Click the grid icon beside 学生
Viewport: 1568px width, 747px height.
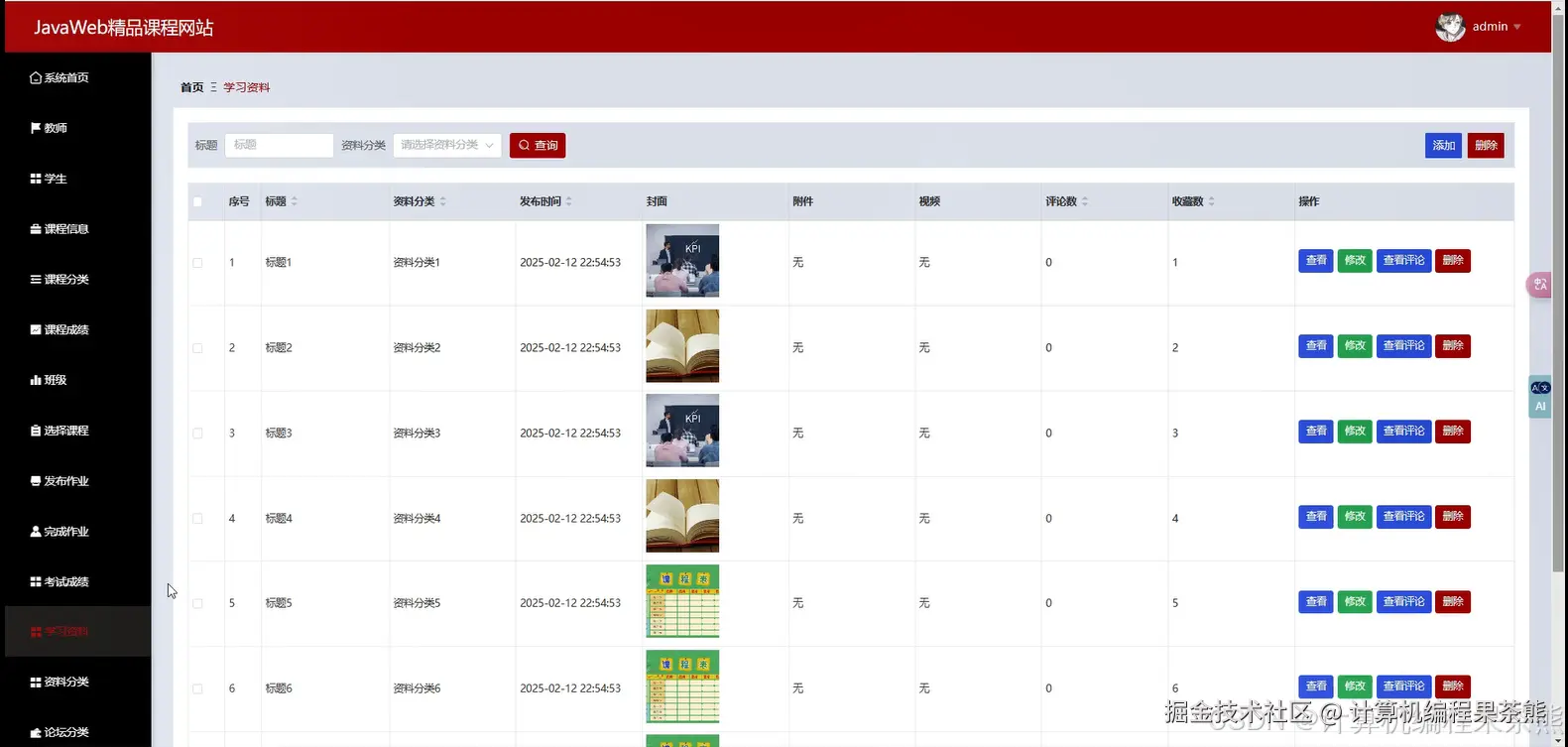[36, 179]
